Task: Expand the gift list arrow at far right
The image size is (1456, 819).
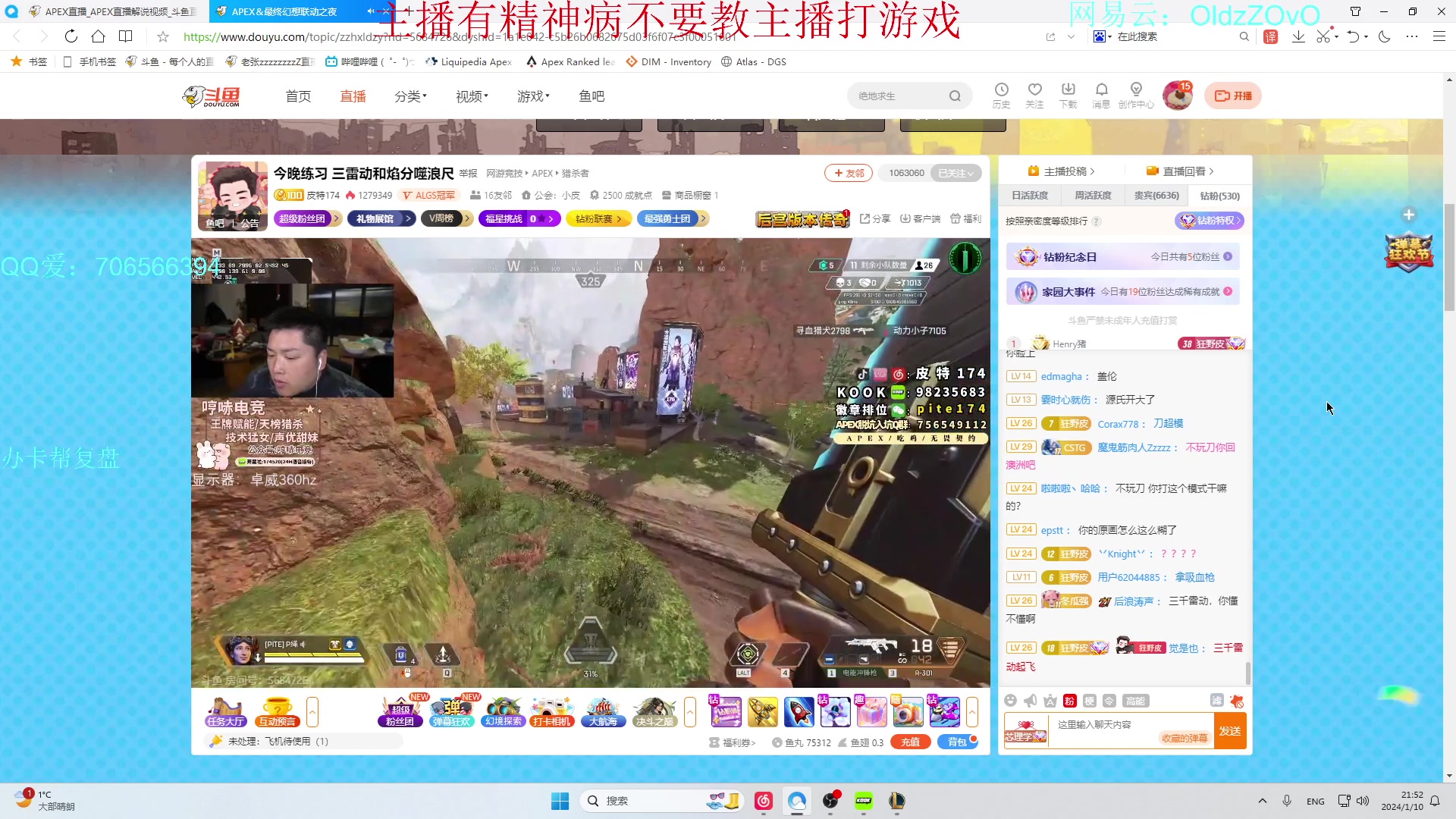Action: [x=972, y=713]
